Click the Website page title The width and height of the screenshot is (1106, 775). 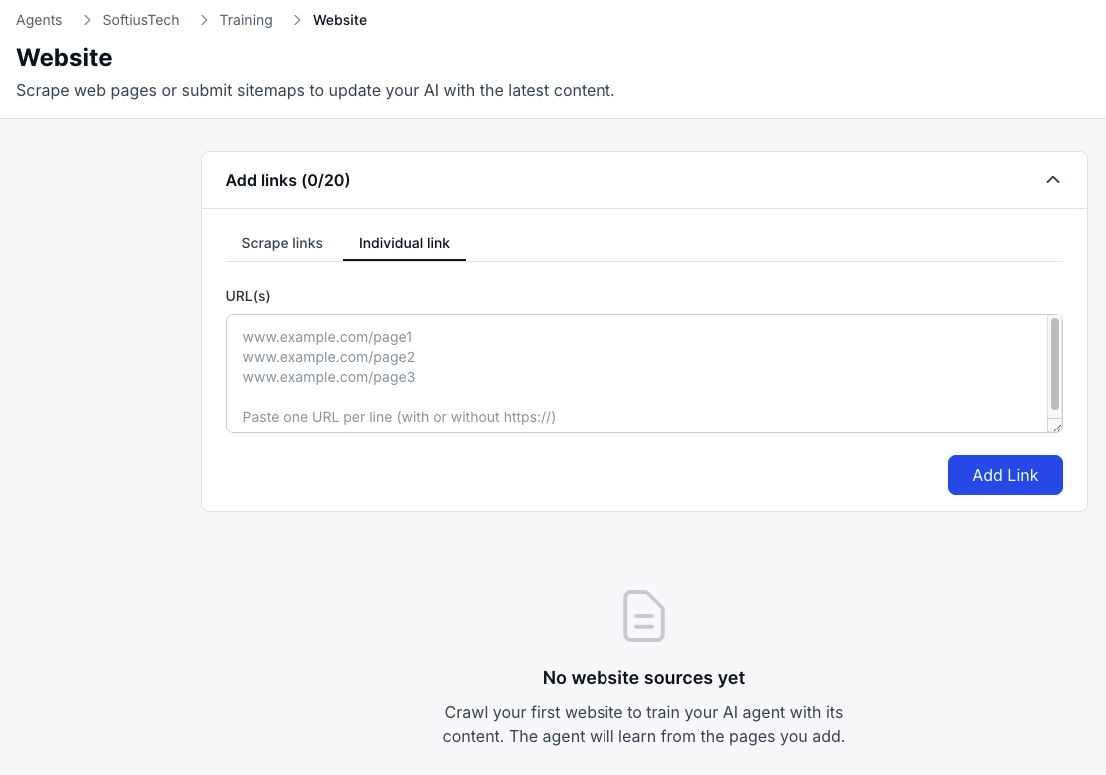(64, 58)
